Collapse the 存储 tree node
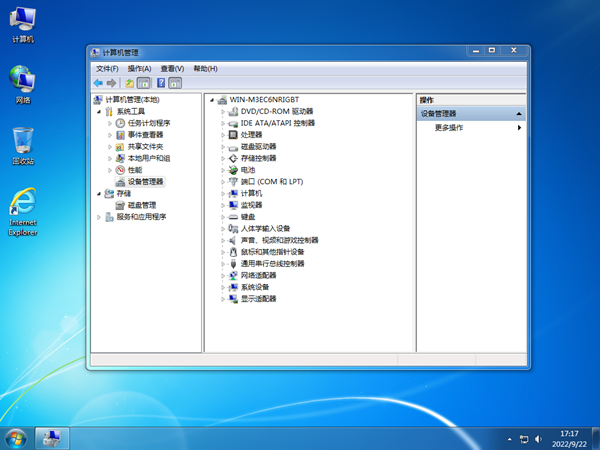Viewport: 600px width, 450px height. pos(99,194)
